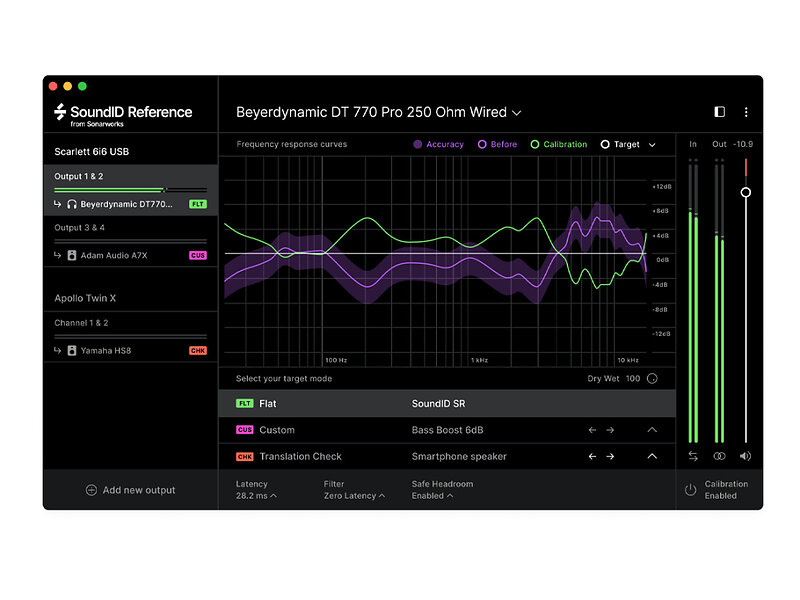
Task: Select the Scarlett 6i6 USB device
Action: point(92,152)
